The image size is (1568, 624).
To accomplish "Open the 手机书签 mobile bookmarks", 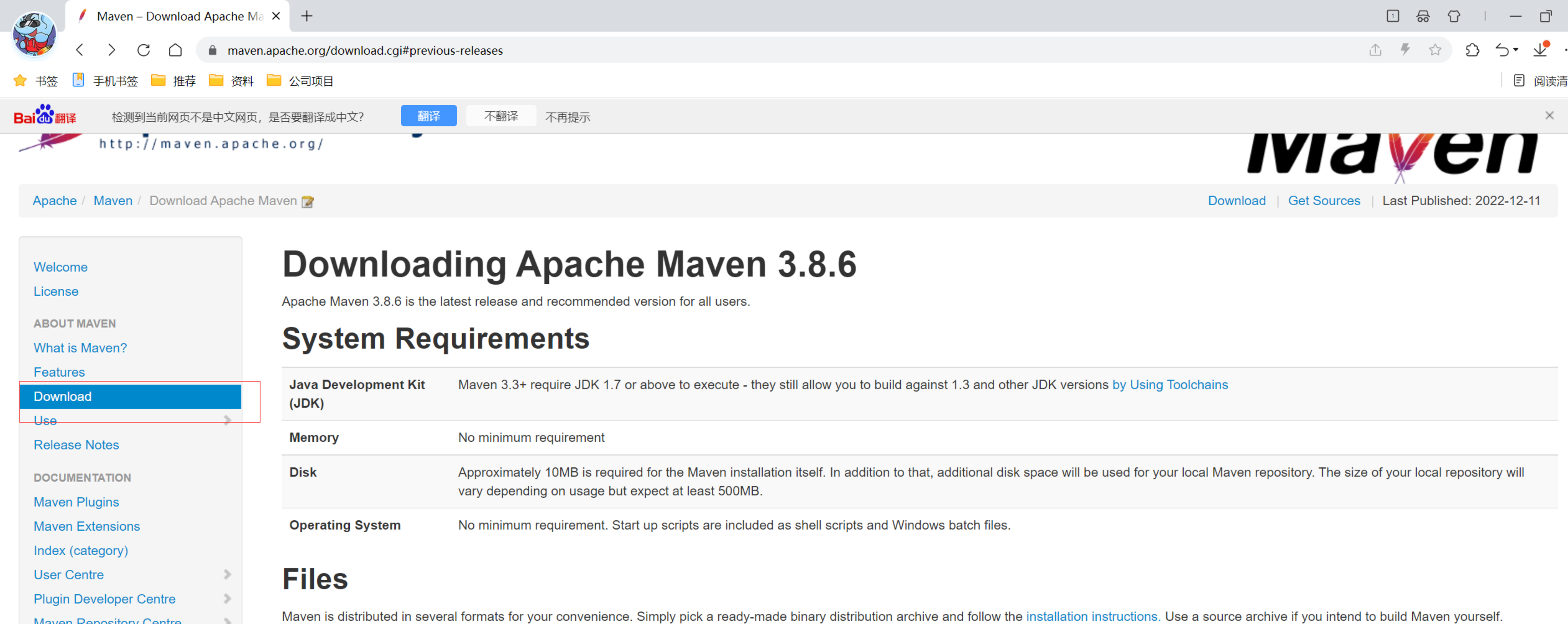I will tap(105, 80).
